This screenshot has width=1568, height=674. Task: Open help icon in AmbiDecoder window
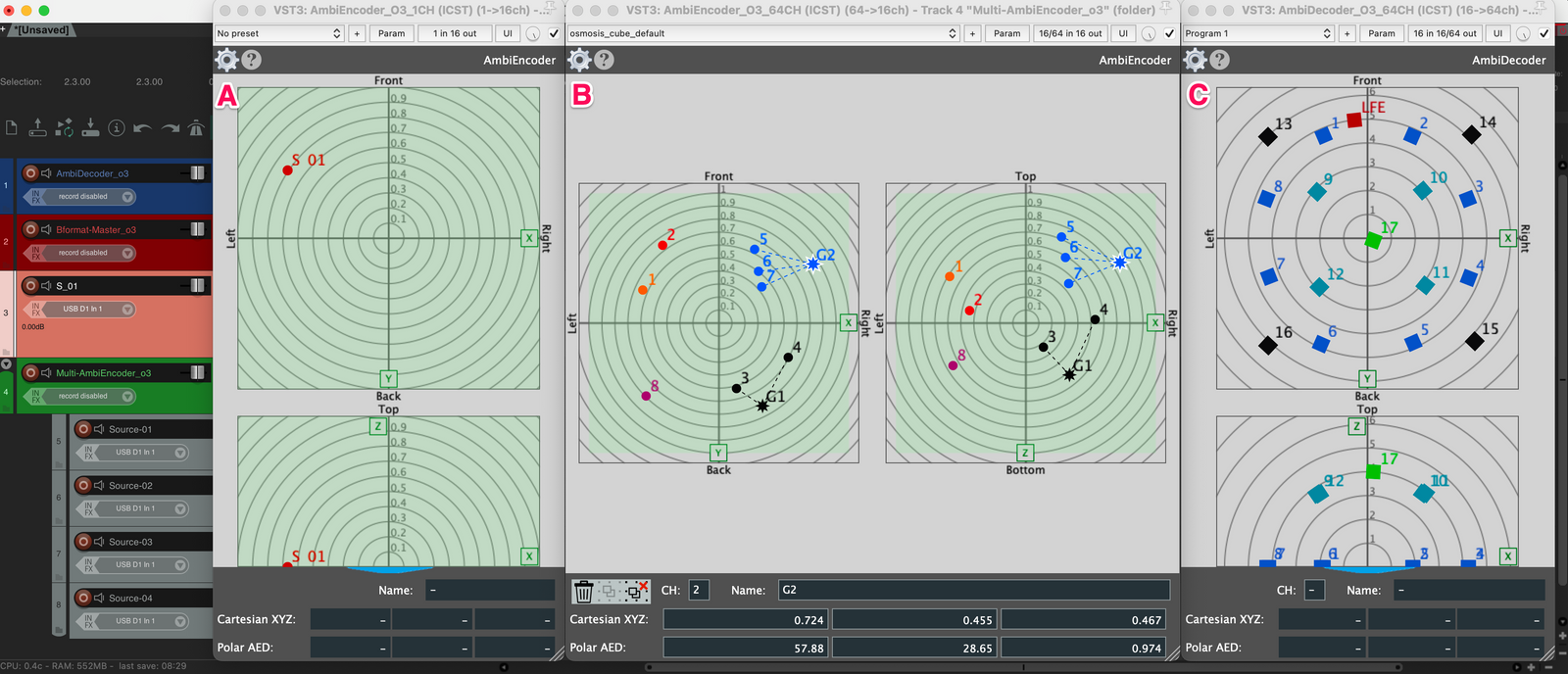1220,60
